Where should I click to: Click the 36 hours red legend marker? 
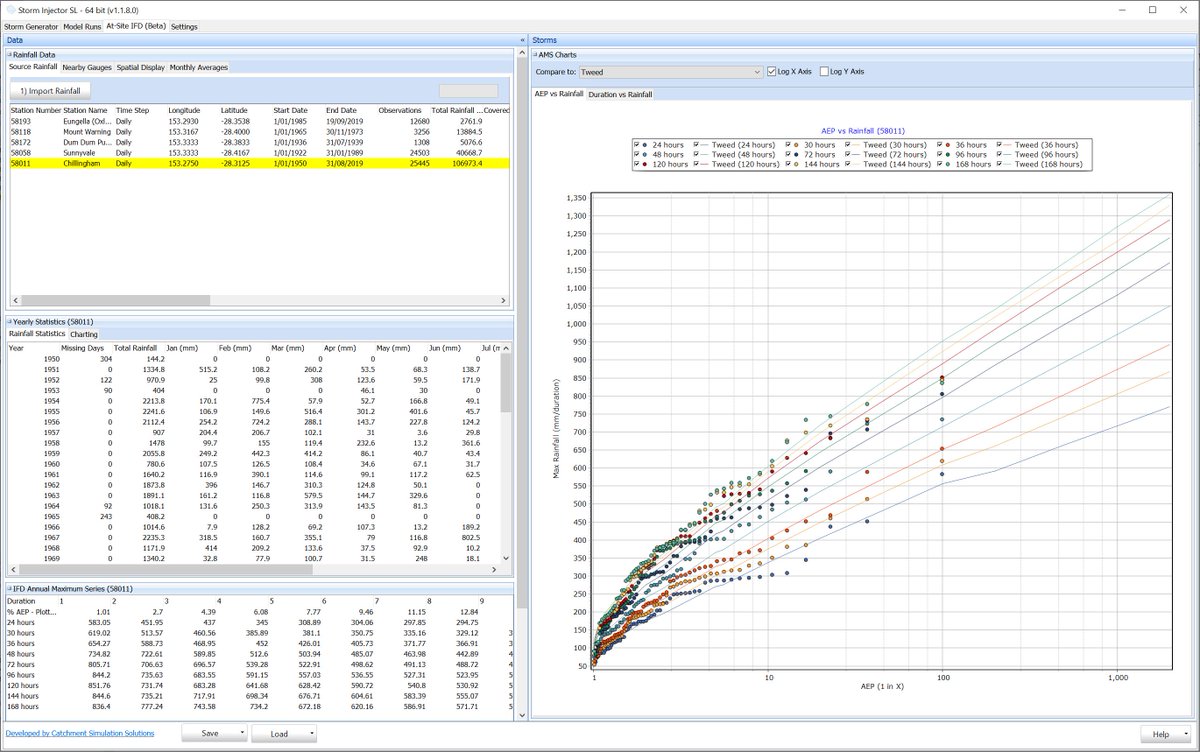(x=950, y=145)
